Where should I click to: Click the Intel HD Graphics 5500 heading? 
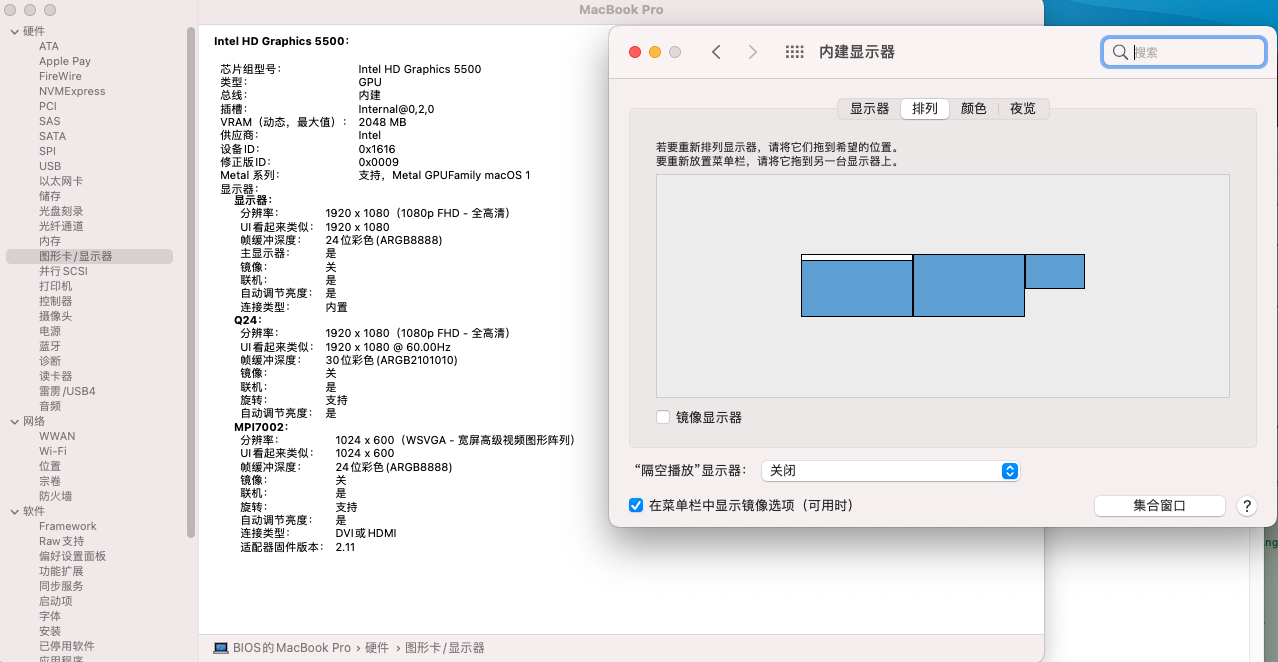(281, 41)
